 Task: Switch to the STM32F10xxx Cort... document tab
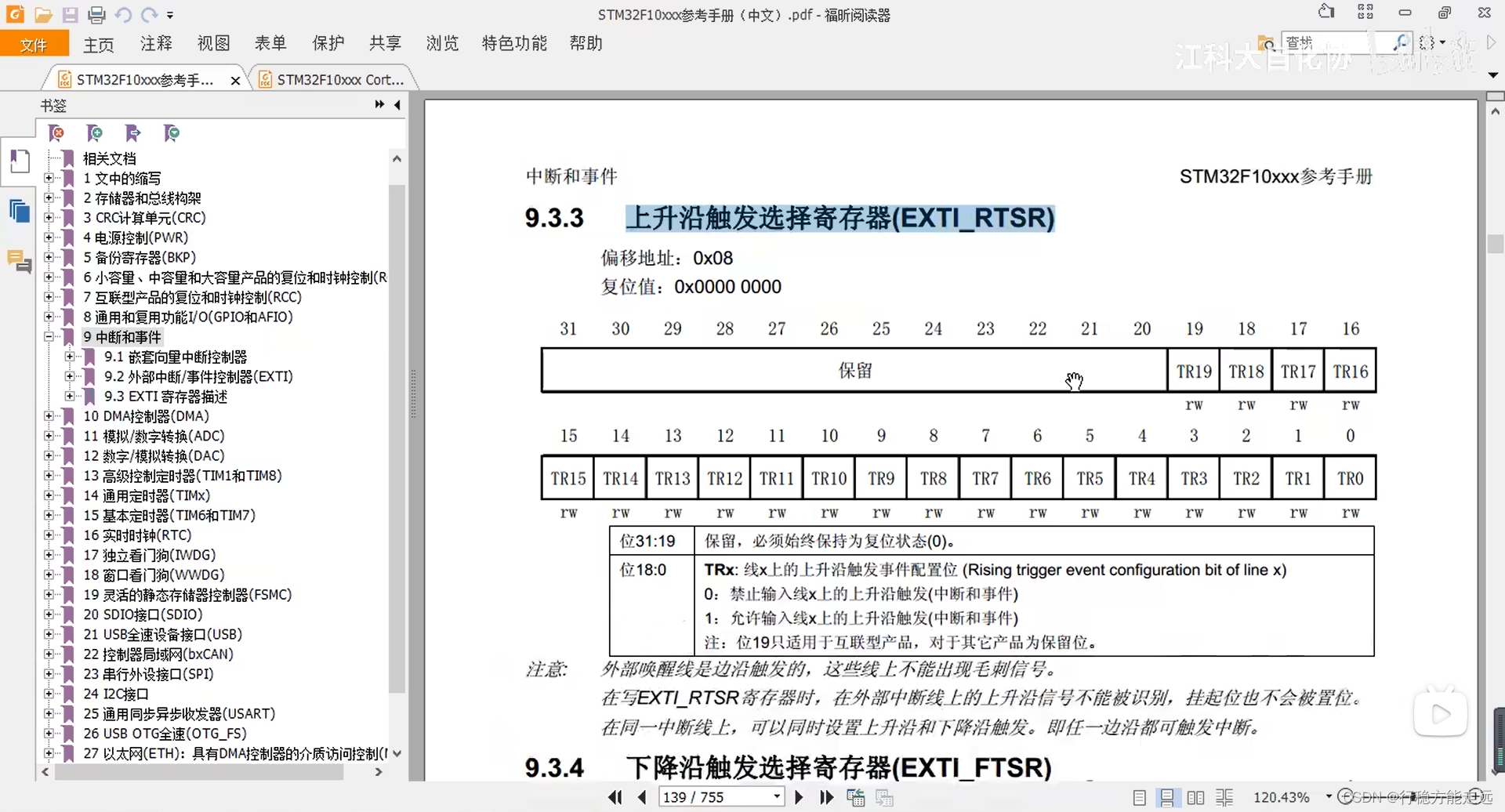333,79
